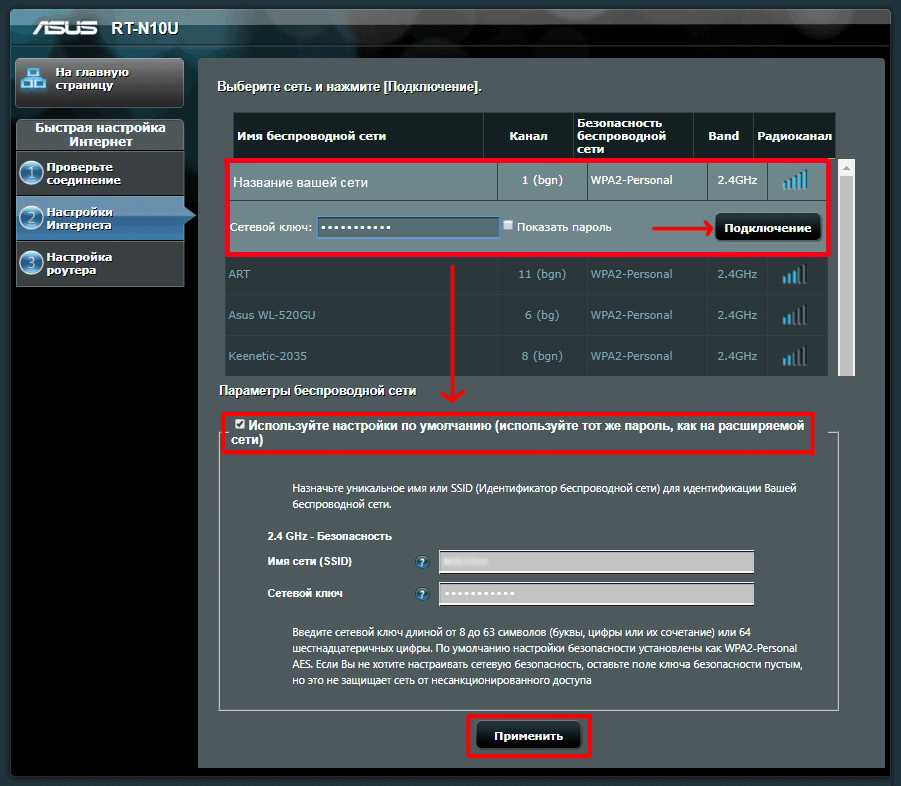Go to check connection step
The image size is (901, 786).
(100, 173)
